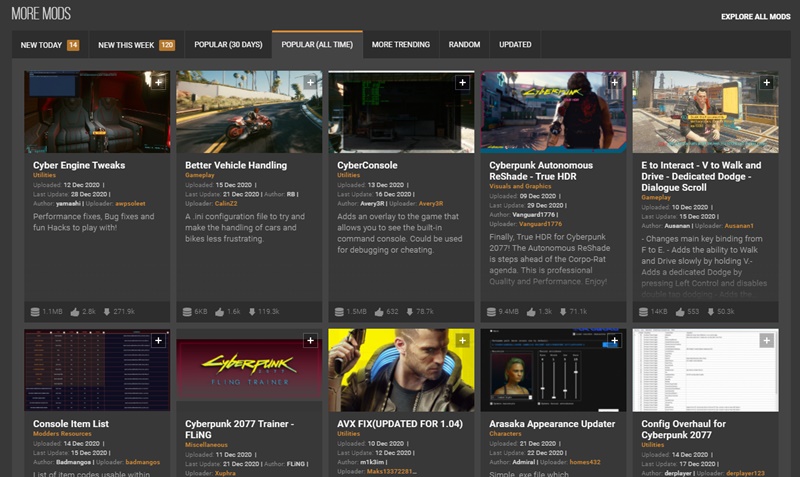Viewport: 800px width, 477px height.
Task: Click file size icon on CyberConsole card
Action: pyautogui.click(x=339, y=312)
